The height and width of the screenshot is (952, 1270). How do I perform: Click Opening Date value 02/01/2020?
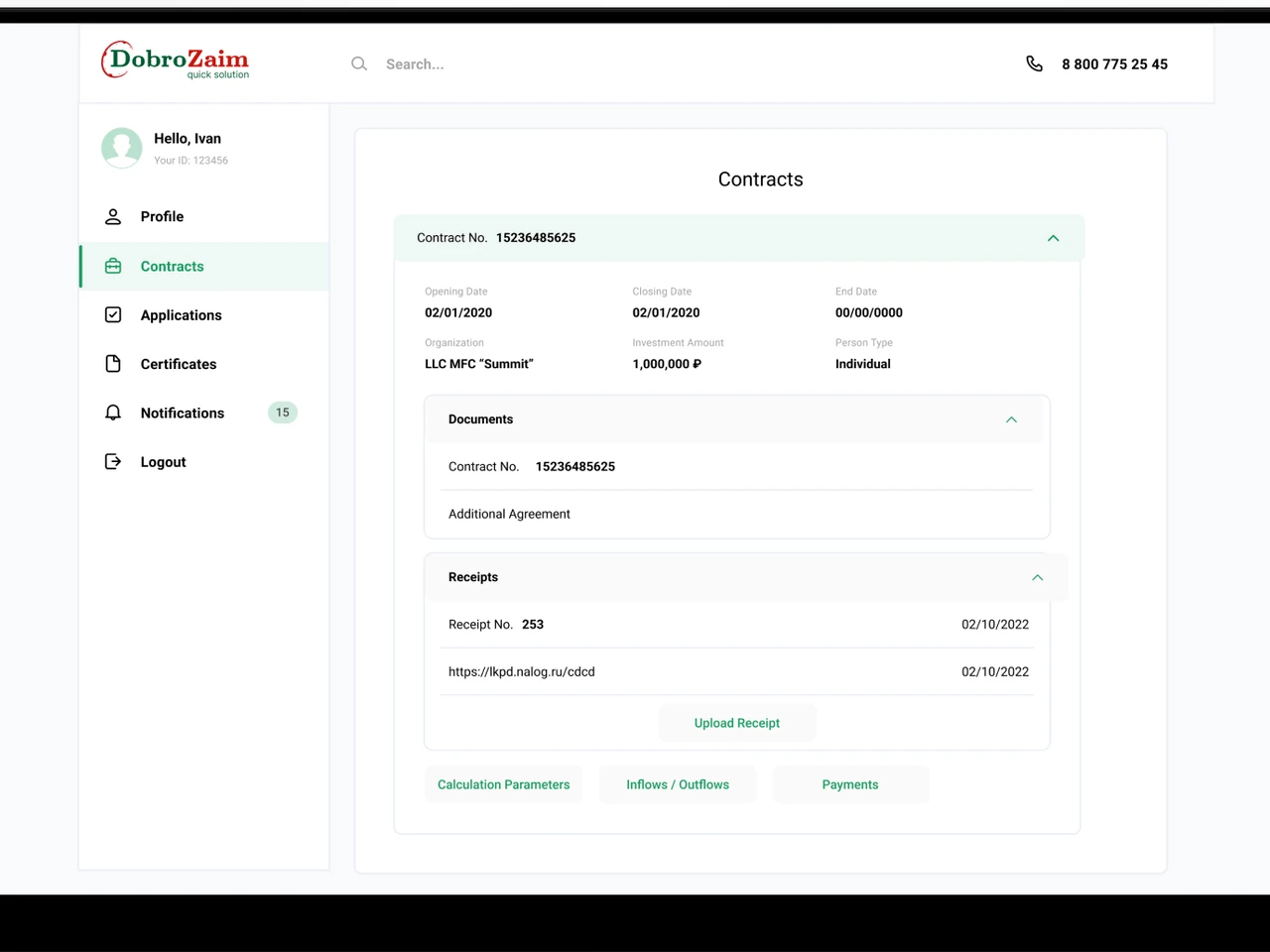[x=458, y=312]
